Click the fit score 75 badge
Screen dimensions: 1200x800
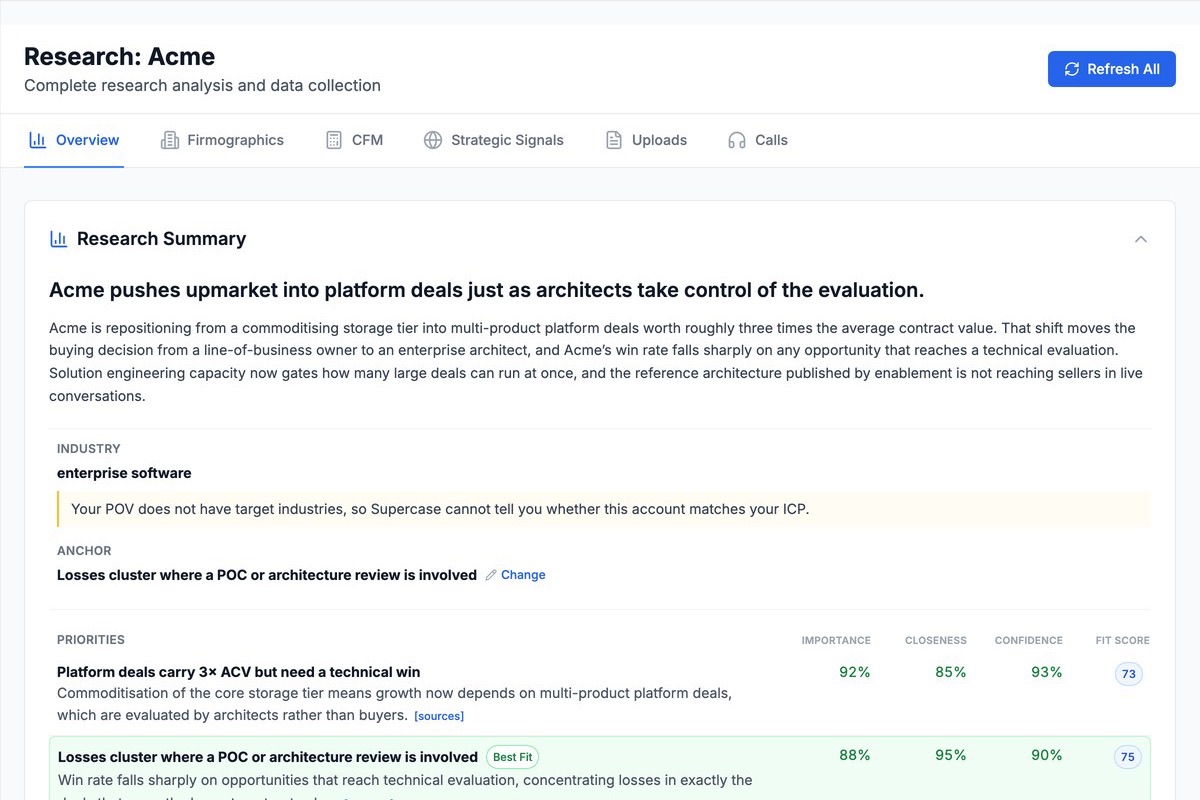click(1128, 757)
